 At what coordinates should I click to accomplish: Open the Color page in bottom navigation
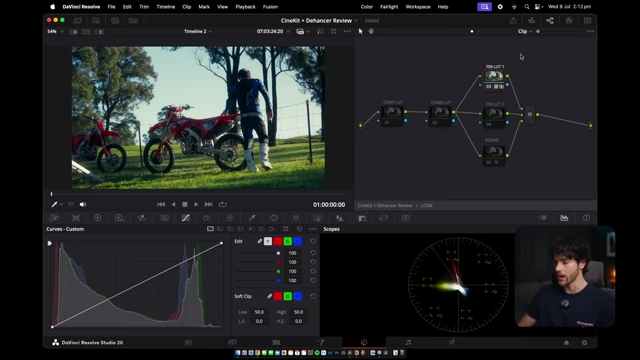364,342
